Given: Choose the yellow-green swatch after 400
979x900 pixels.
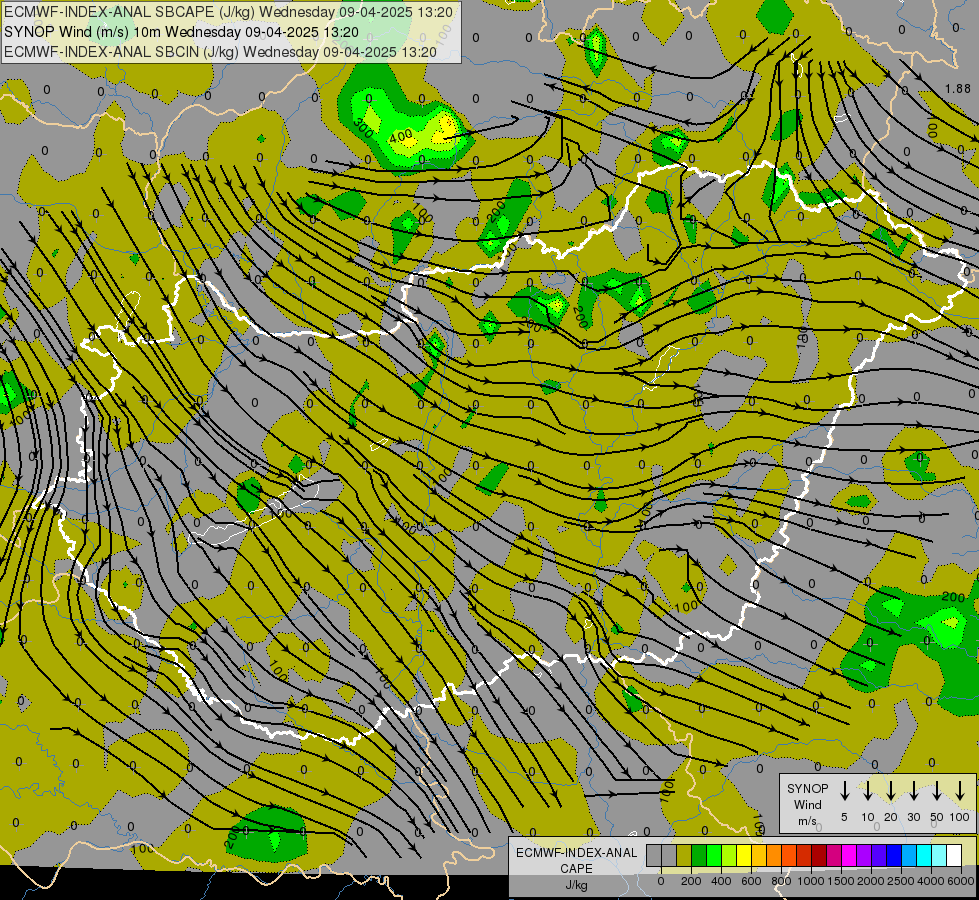Looking at the screenshot, I should (729, 855).
